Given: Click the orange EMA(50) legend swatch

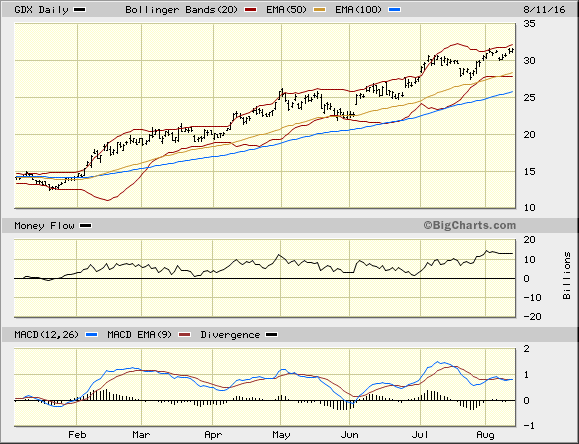Looking at the screenshot, I should [x=320, y=10].
